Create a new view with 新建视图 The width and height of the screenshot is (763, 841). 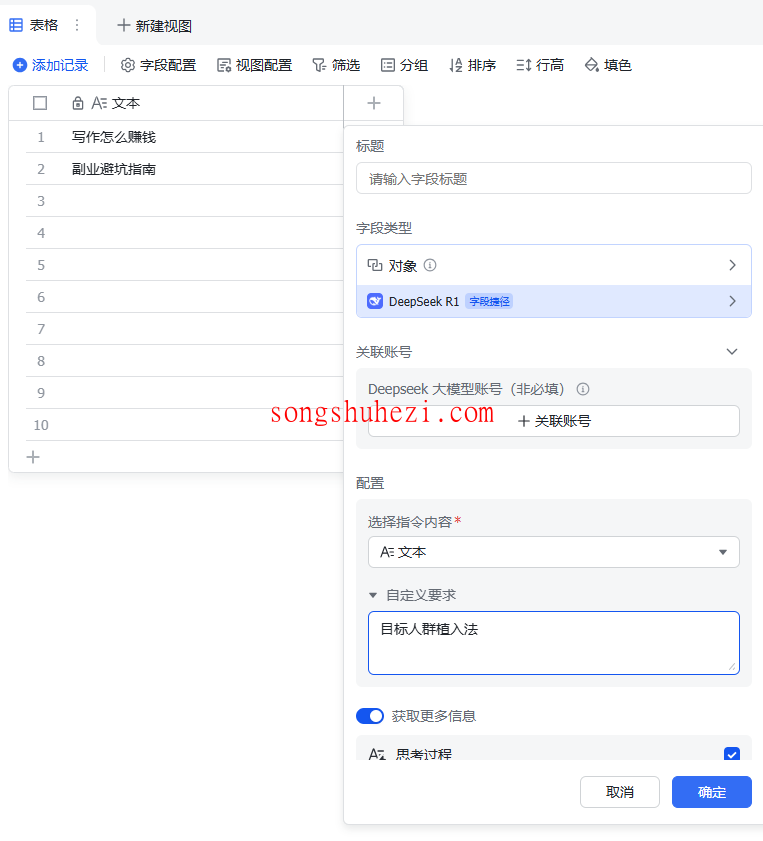click(x=154, y=26)
